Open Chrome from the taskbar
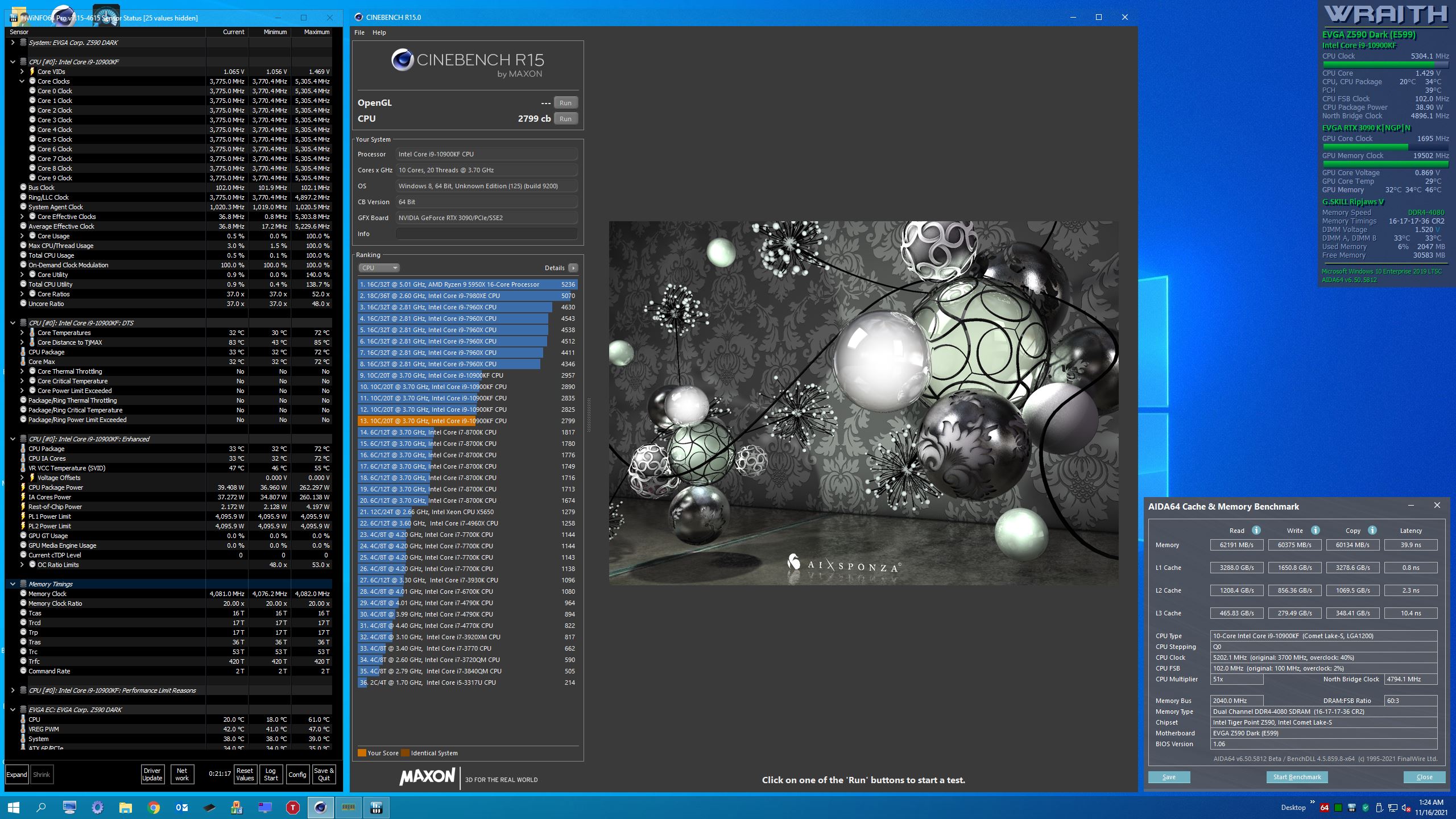The image size is (1456, 819). click(x=154, y=807)
